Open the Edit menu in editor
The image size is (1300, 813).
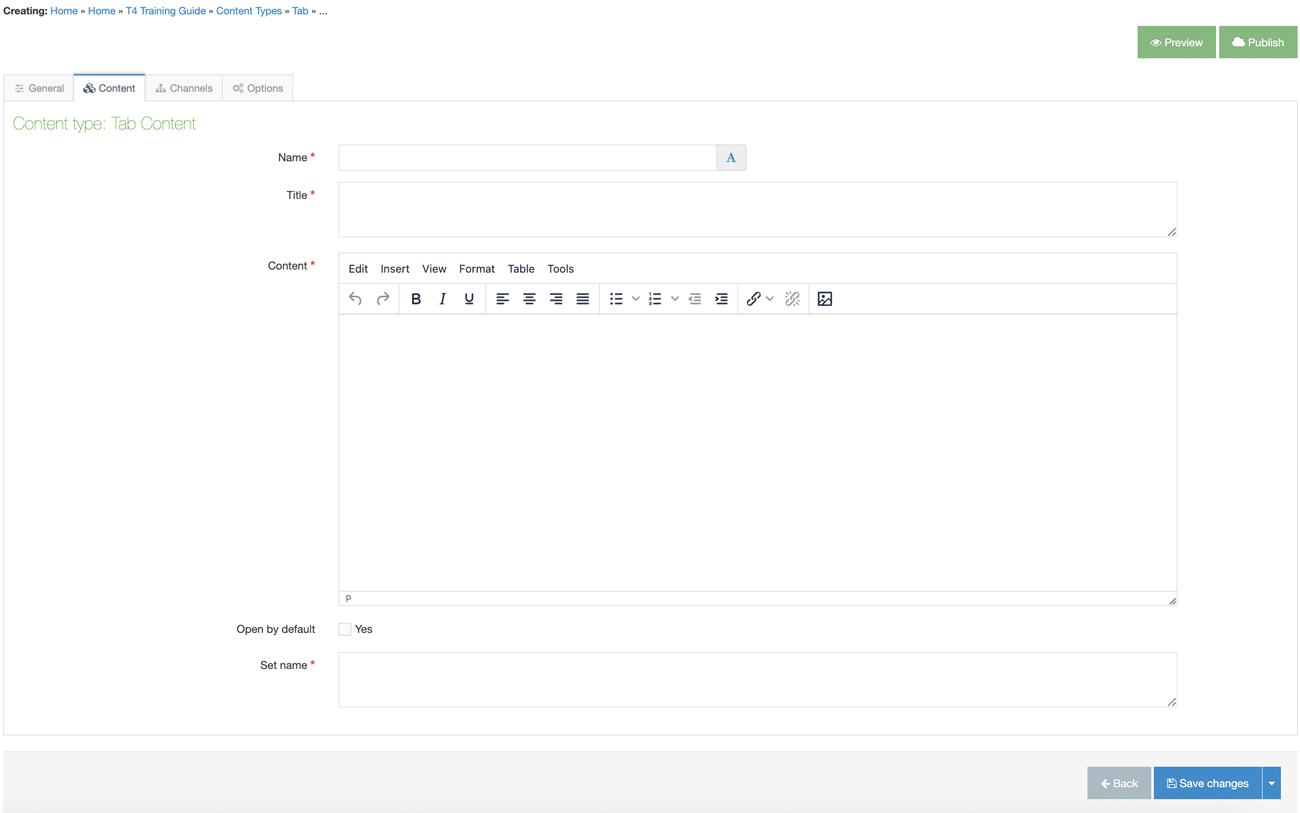point(358,269)
